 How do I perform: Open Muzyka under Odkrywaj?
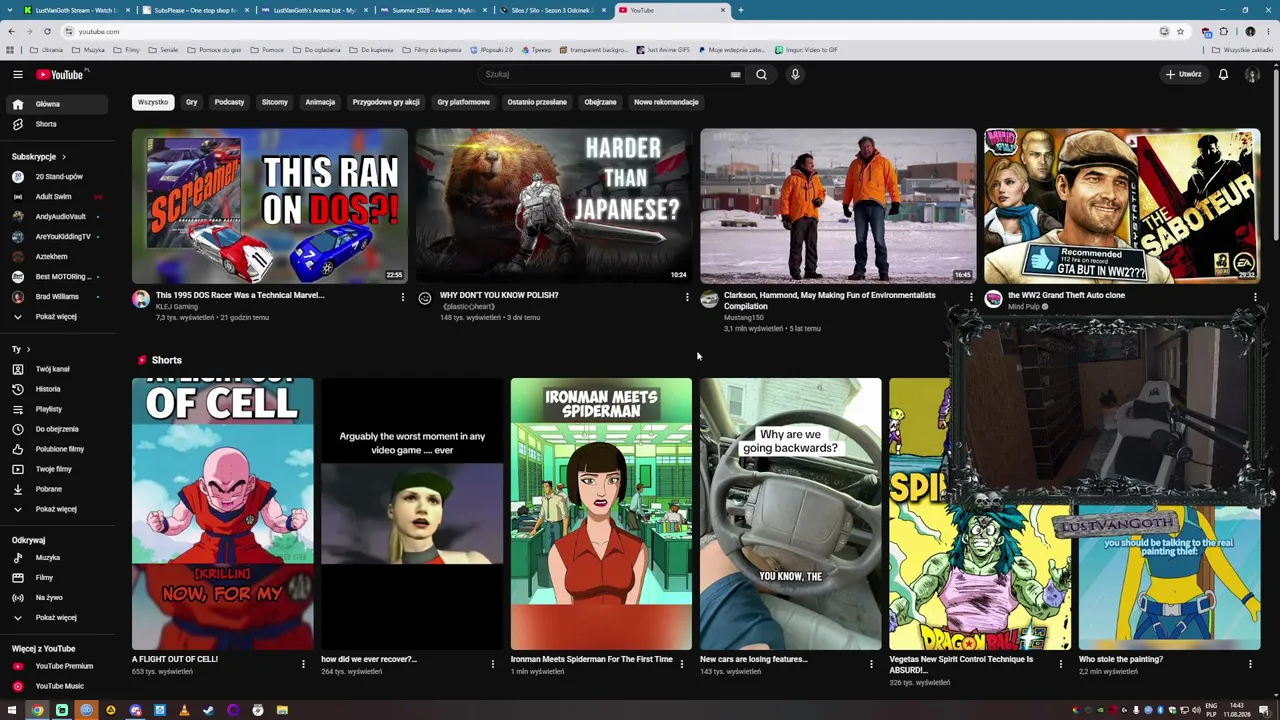coord(56,558)
